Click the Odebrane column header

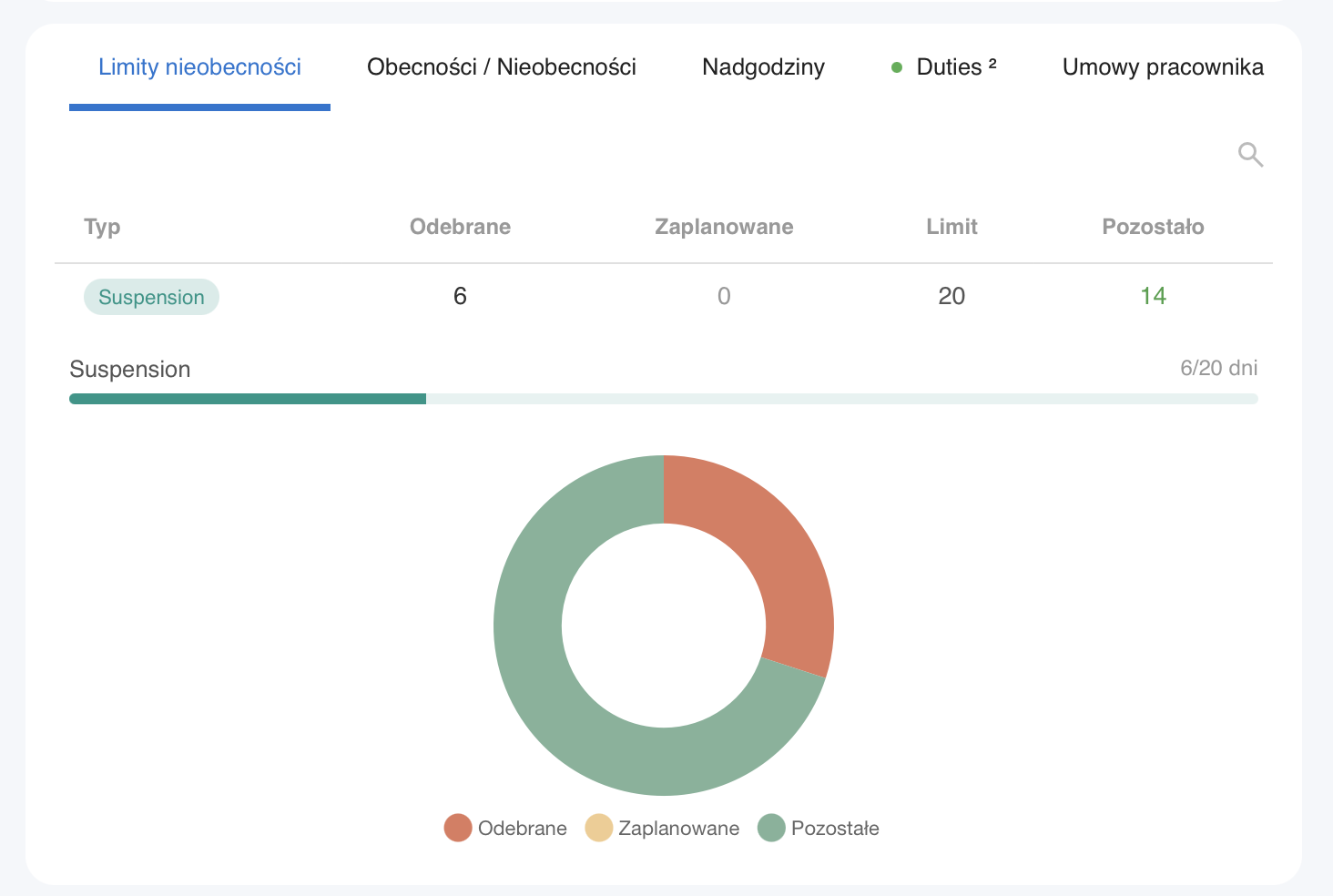pyautogui.click(x=460, y=227)
